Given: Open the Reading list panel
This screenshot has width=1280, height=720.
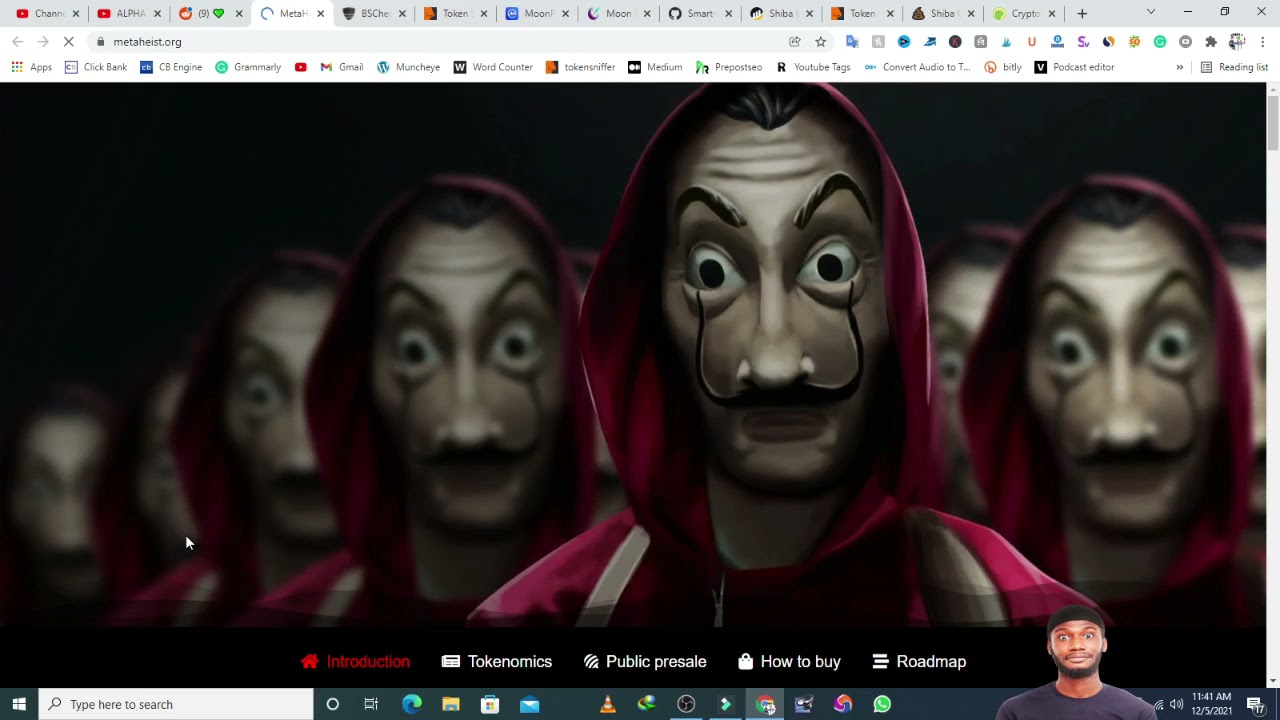Looking at the screenshot, I should click(1234, 67).
